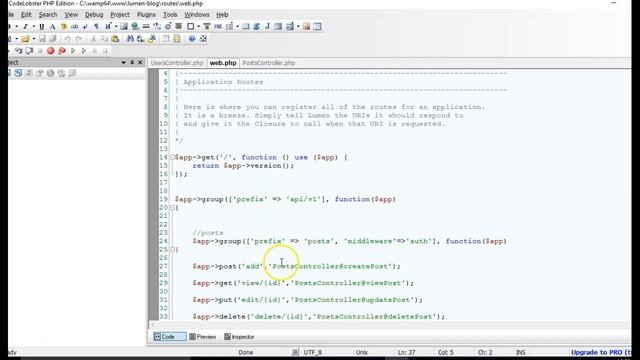The width and height of the screenshot is (640, 360).
Task: Pin the Project panel
Action: (132, 62)
